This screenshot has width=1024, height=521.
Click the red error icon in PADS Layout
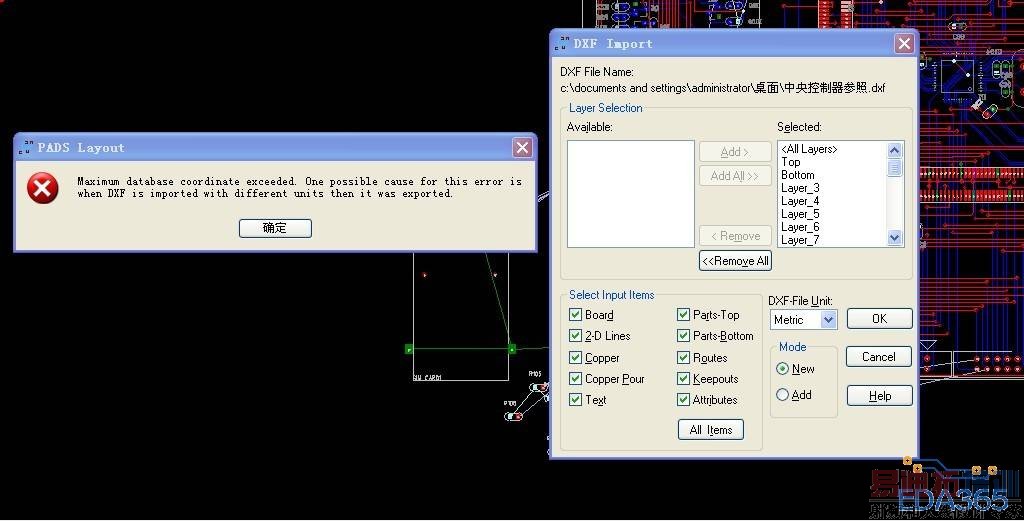tap(42, 188)
